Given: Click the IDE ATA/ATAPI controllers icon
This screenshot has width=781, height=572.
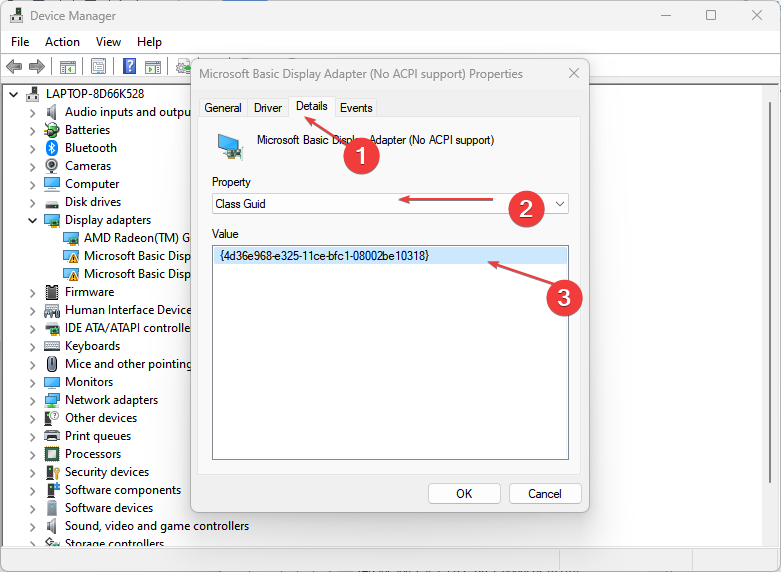Looking at the screenshot, I should click(52, 328).
